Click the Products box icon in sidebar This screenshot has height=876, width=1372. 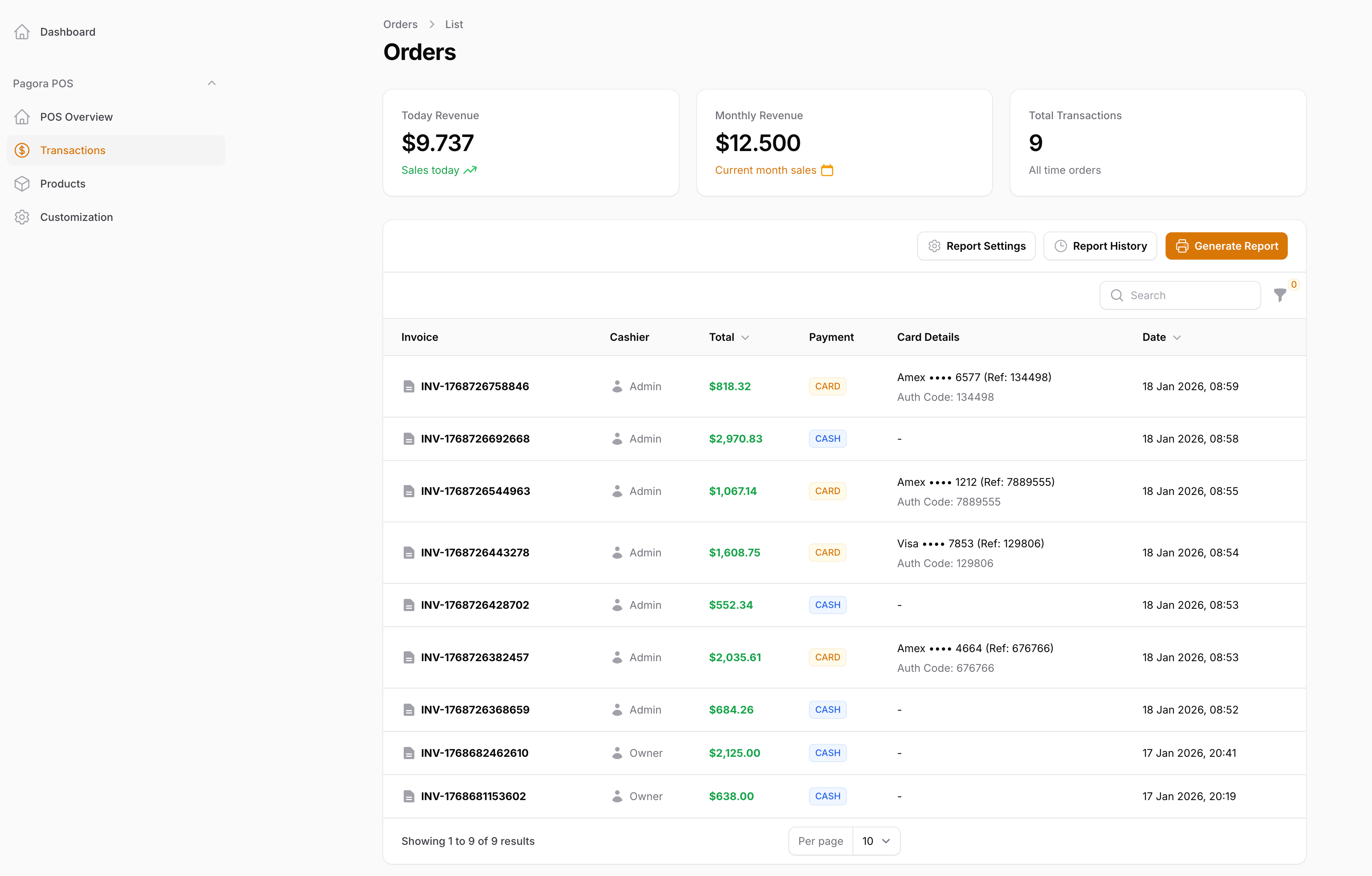point(22,184)
